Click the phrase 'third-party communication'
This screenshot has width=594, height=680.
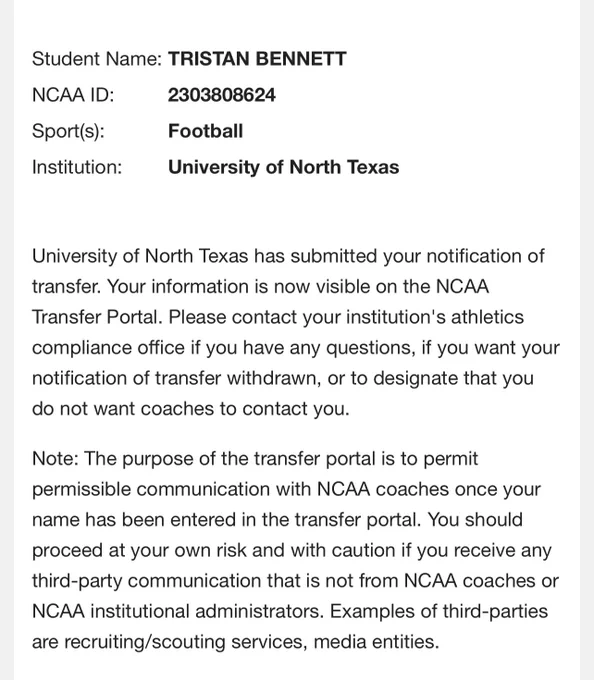(146, 581)
